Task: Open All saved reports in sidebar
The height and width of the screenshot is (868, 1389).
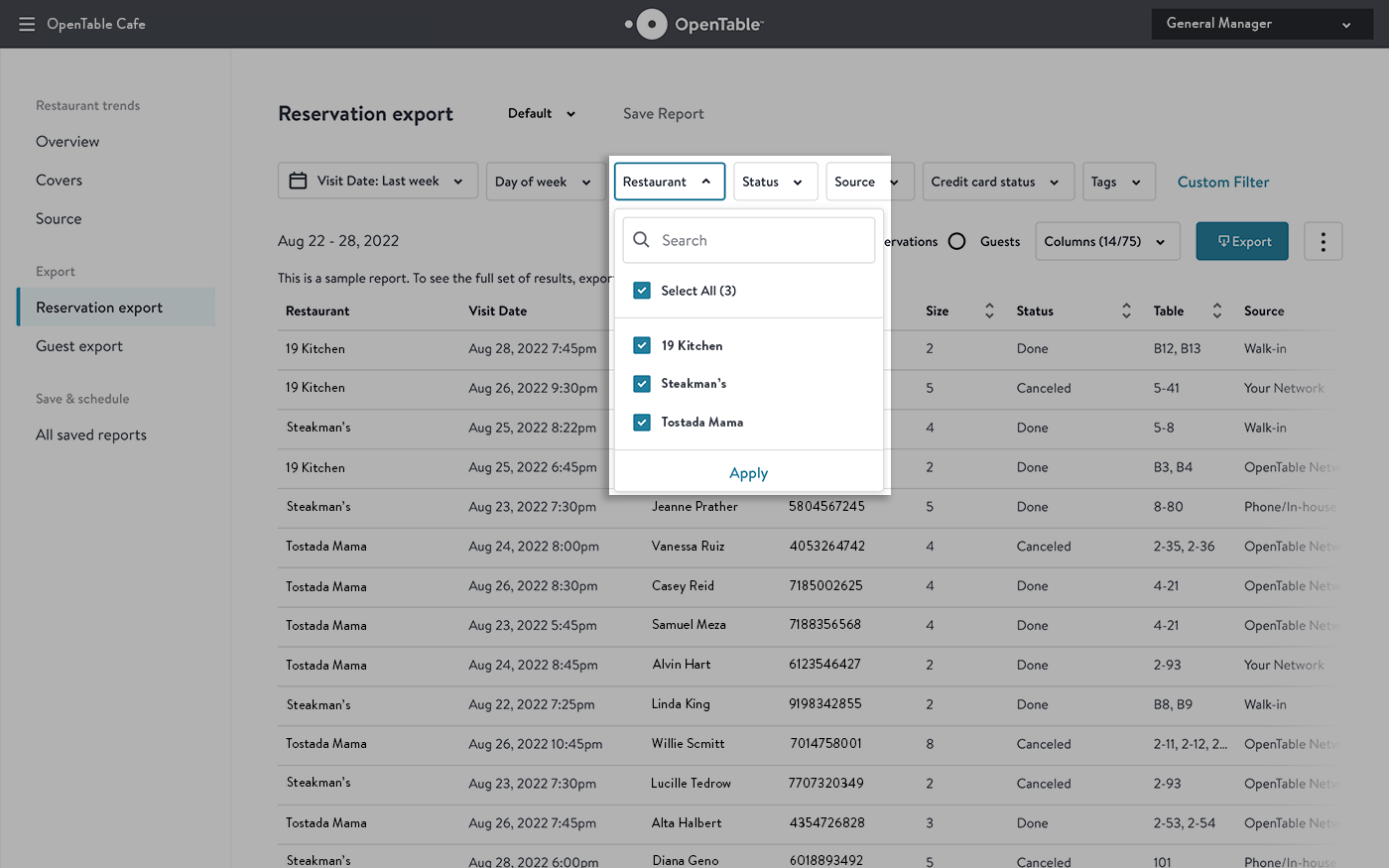Action: tap(91, 434)
